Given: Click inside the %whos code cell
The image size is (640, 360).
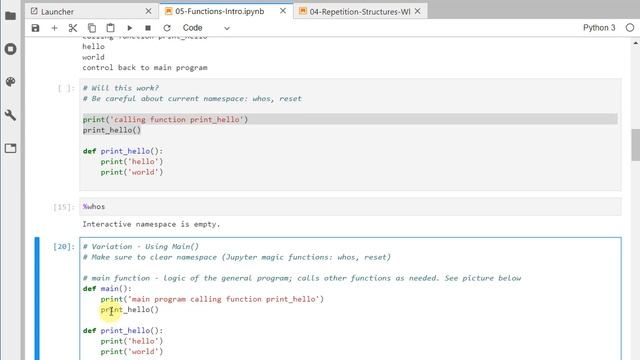Looking at the screenshot, I should (350, 207).
